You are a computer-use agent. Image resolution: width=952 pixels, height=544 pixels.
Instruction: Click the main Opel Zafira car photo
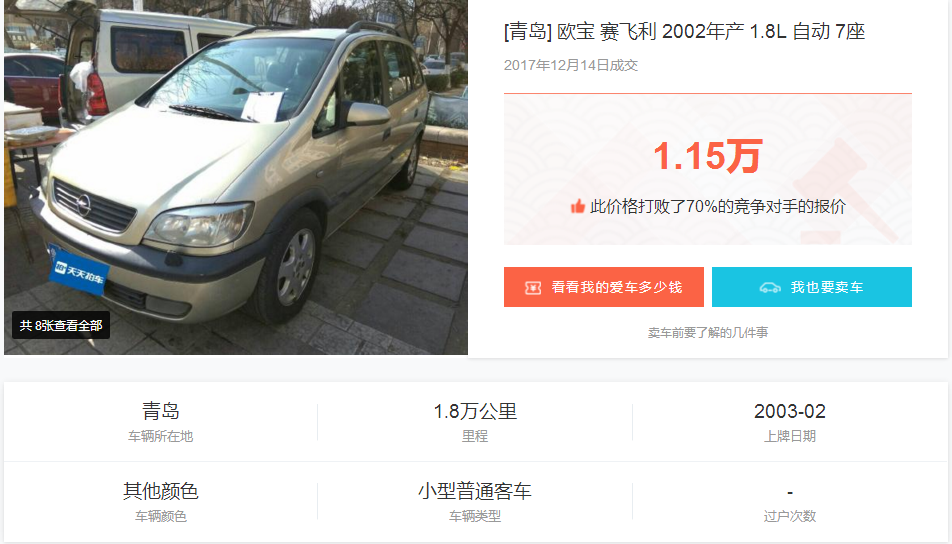[x=236, y=176]
